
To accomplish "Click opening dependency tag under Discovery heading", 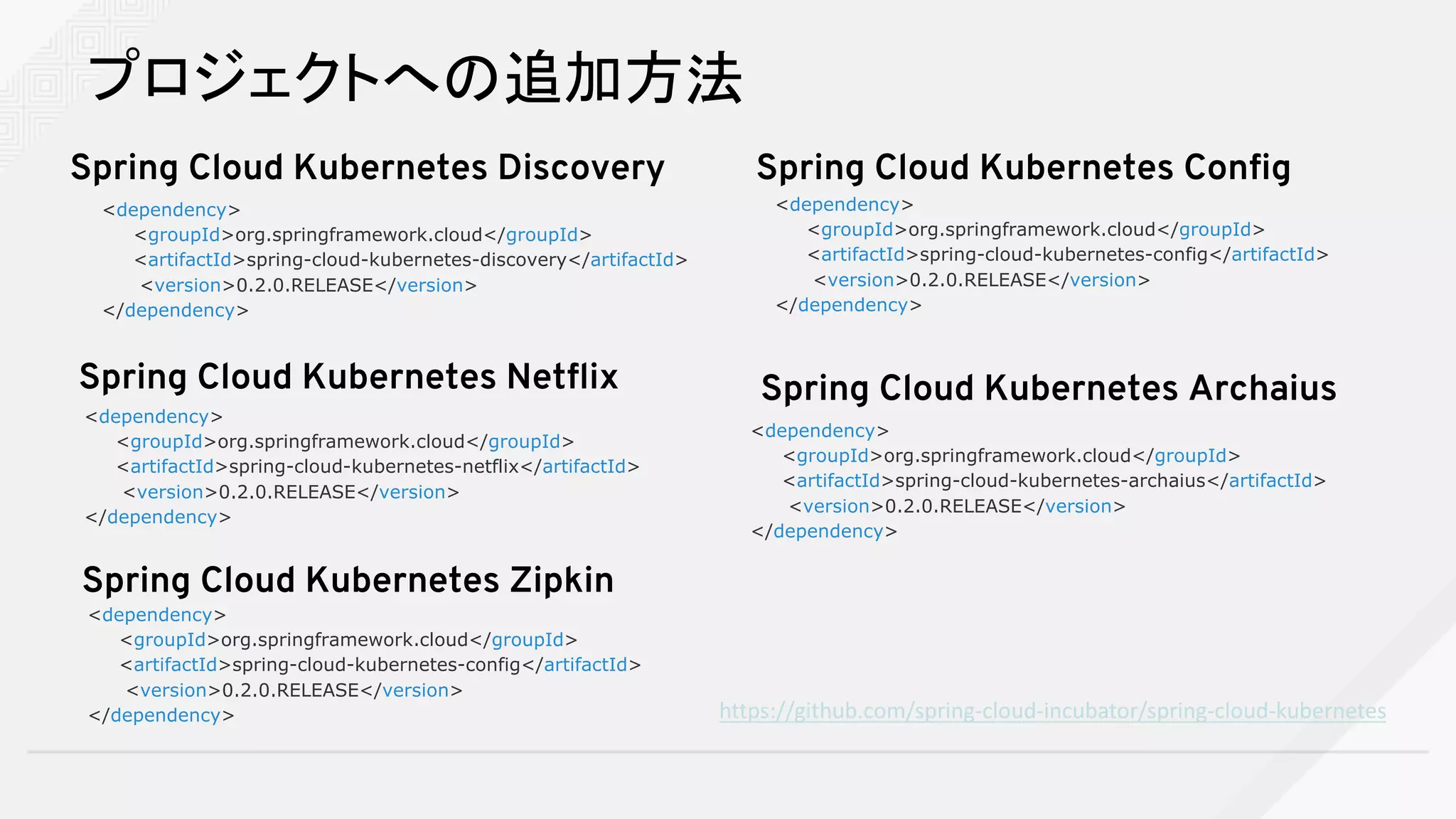I will [171, 210].
